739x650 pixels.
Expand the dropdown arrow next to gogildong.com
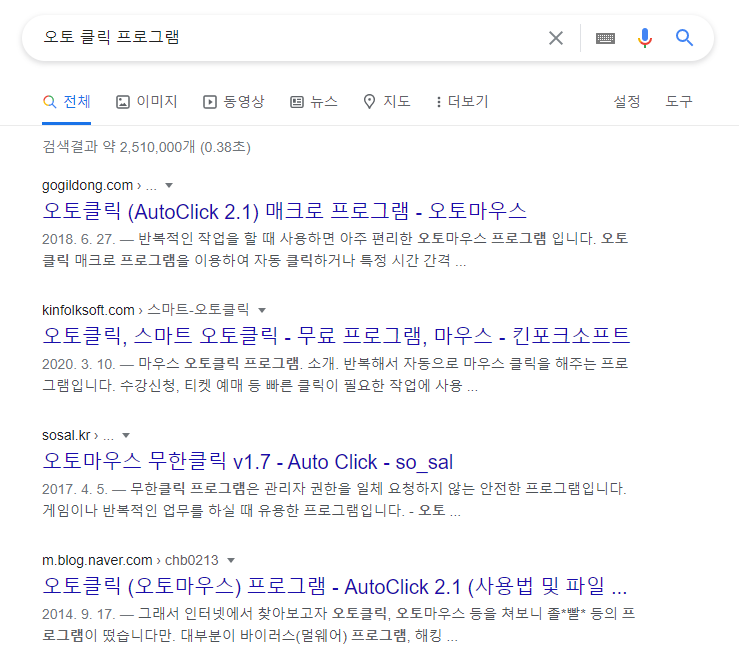(169, 186)
